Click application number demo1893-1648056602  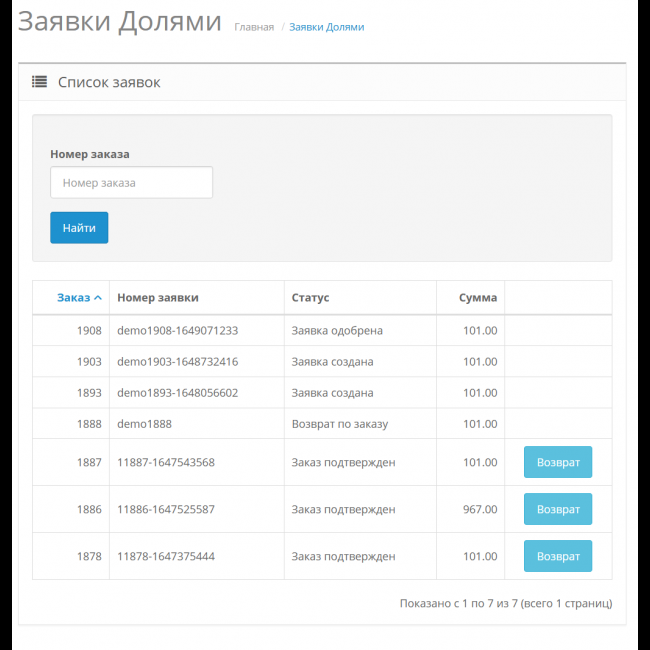[x=177, y=393]
